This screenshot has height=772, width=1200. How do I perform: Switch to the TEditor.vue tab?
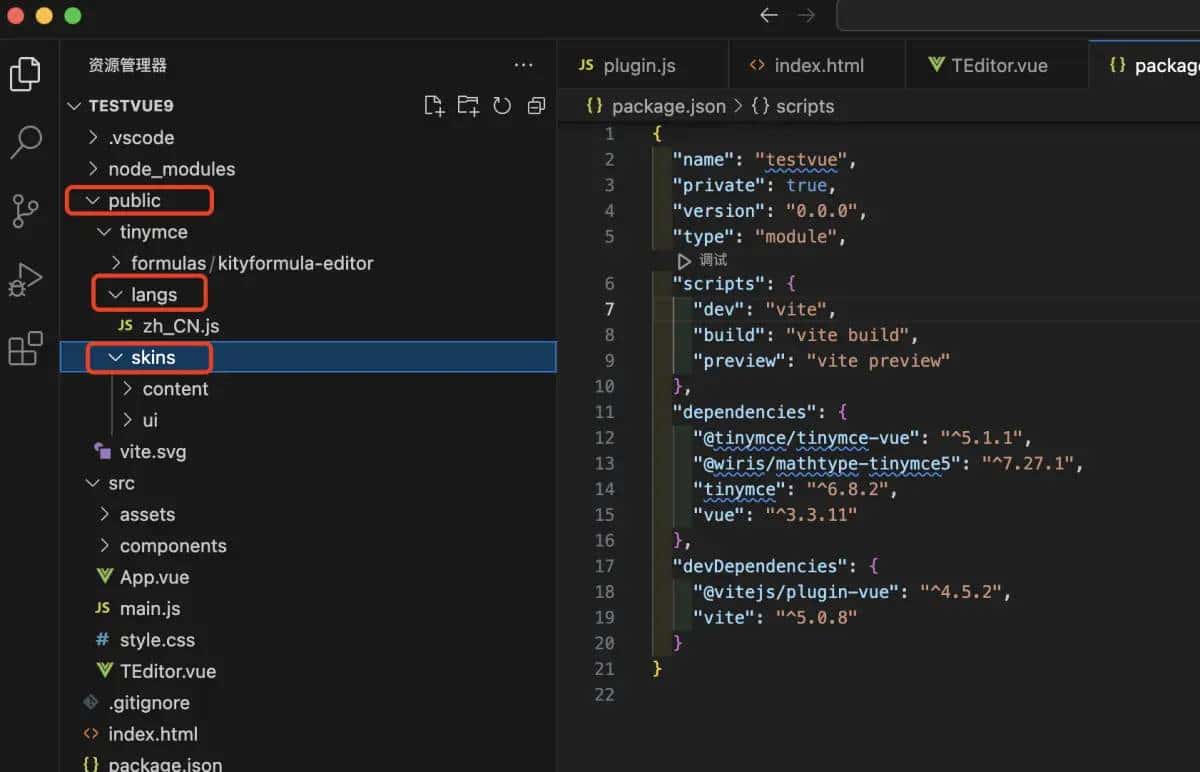pos(996,64)
